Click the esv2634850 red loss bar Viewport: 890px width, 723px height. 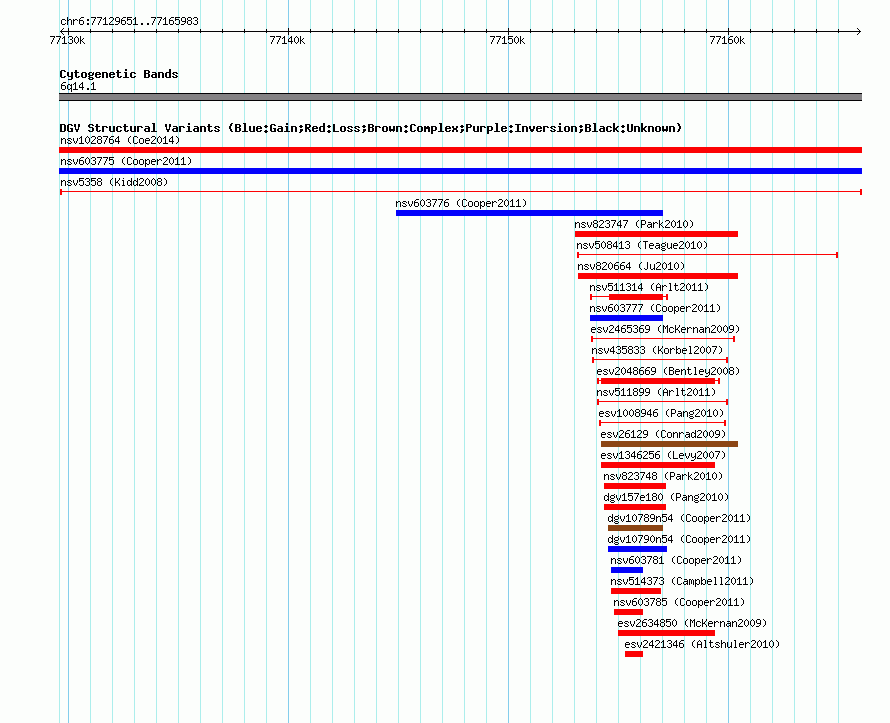(666, 633)
